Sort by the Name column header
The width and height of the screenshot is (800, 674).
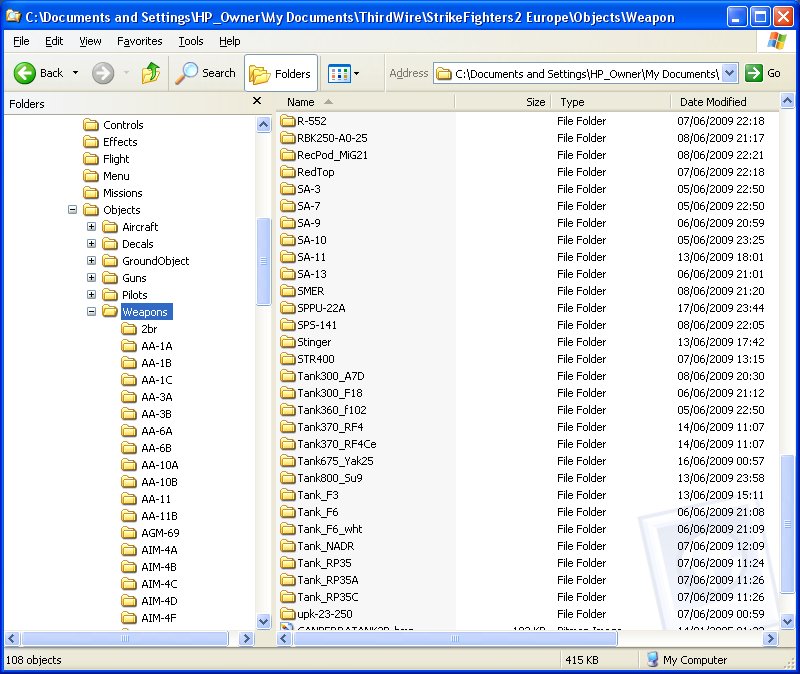click(x=365, y=102)
